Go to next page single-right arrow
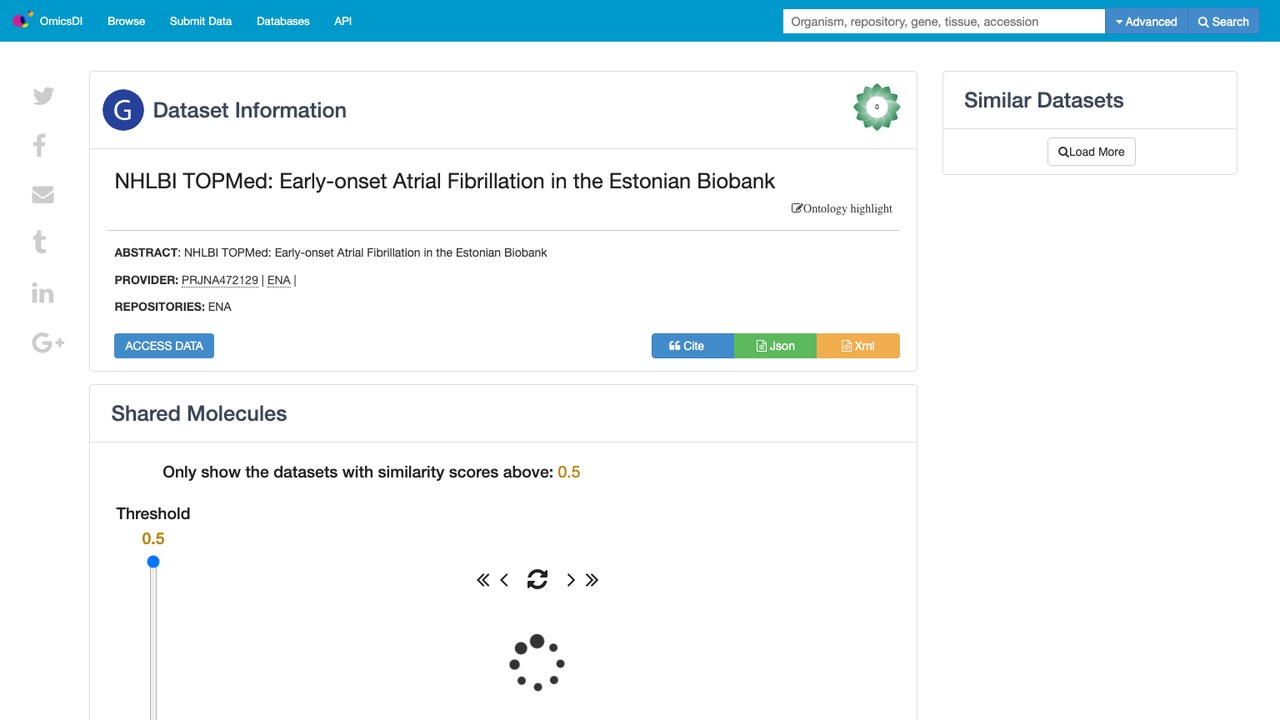 [571, 580]
